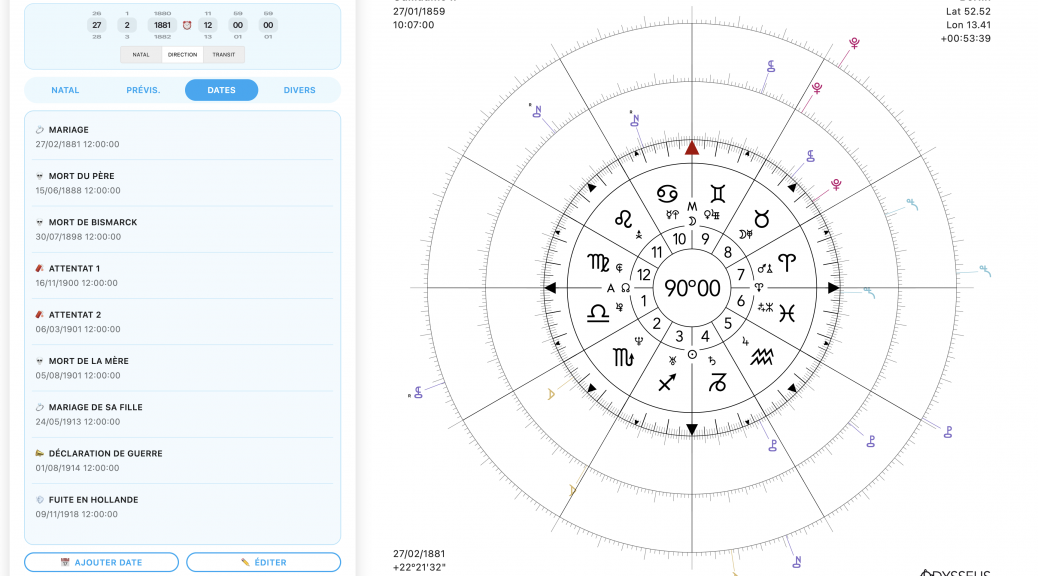Viewport: 1038px width, 576px height.
Task: Select DIRECTION mode in the segmented control
Action: click(182, 55)
